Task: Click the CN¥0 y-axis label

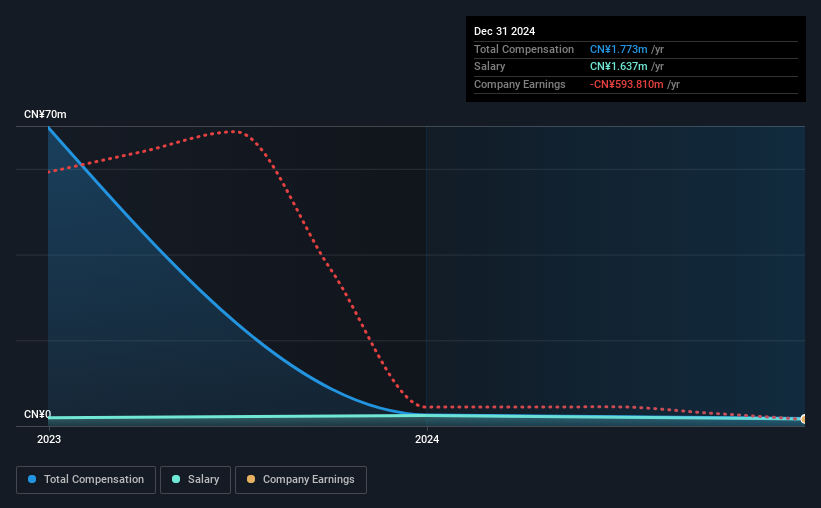Action: 38,414
